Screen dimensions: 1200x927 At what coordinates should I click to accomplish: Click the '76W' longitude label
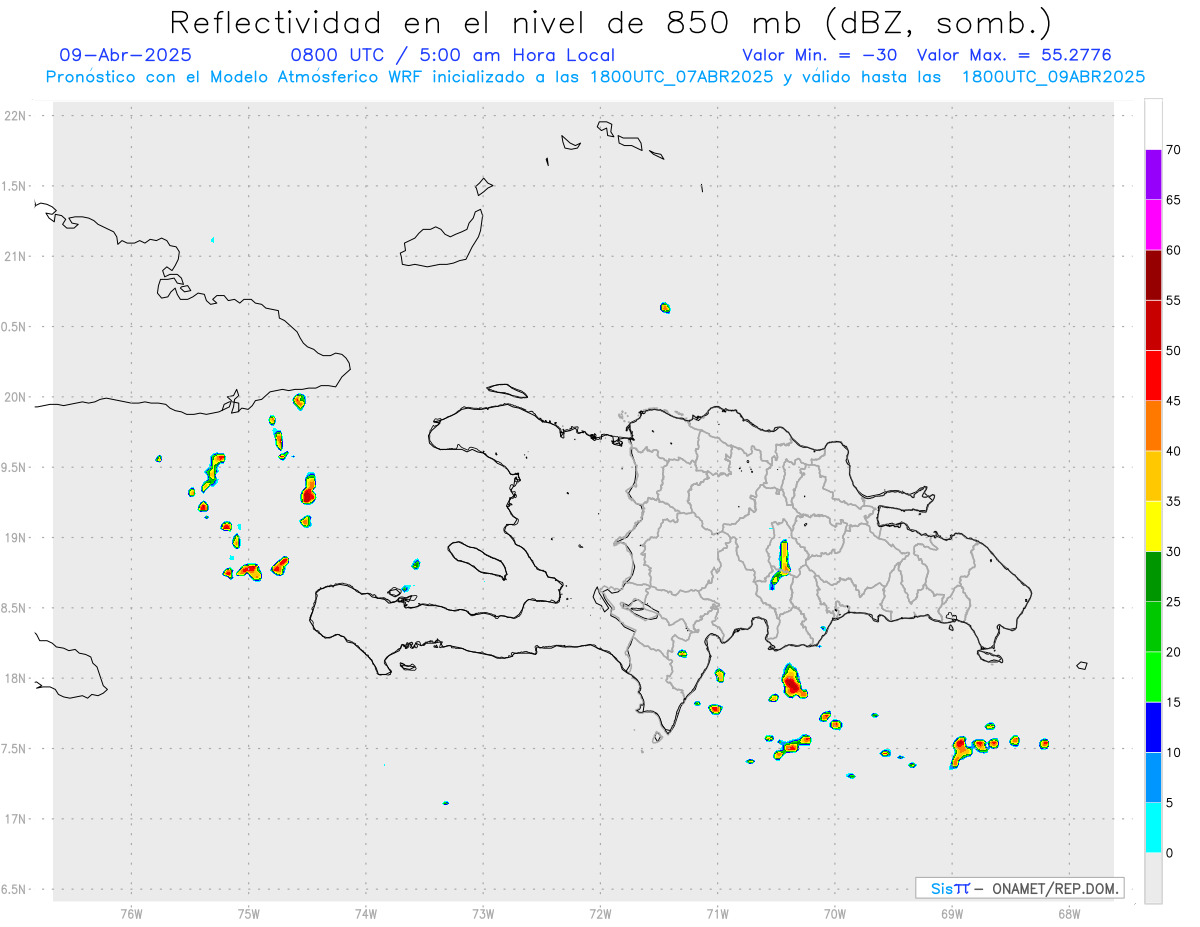(x=131, y=913)
